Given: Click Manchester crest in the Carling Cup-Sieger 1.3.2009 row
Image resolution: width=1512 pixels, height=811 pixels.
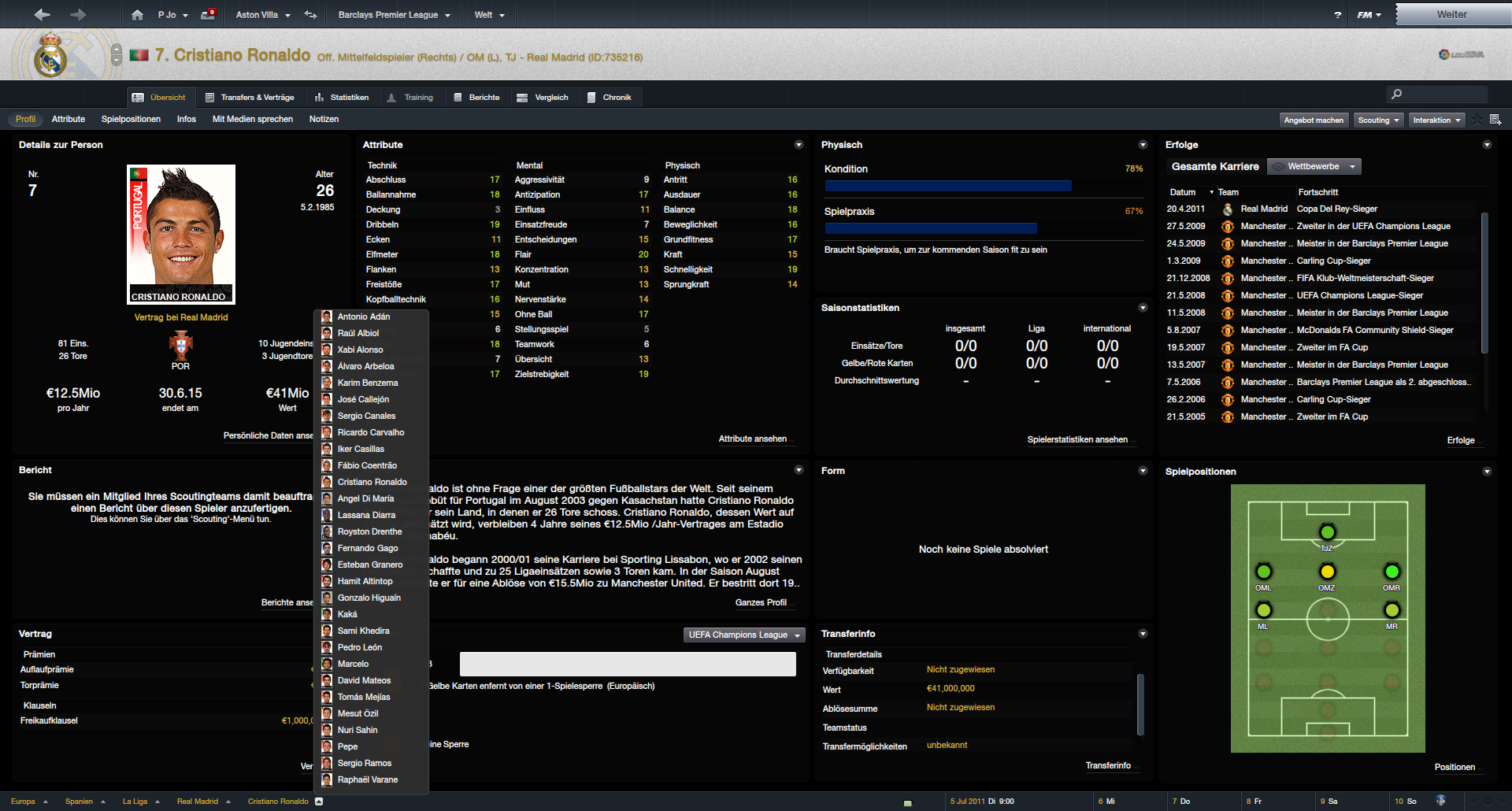Looking at the screenshot, I should [1228, 261].
